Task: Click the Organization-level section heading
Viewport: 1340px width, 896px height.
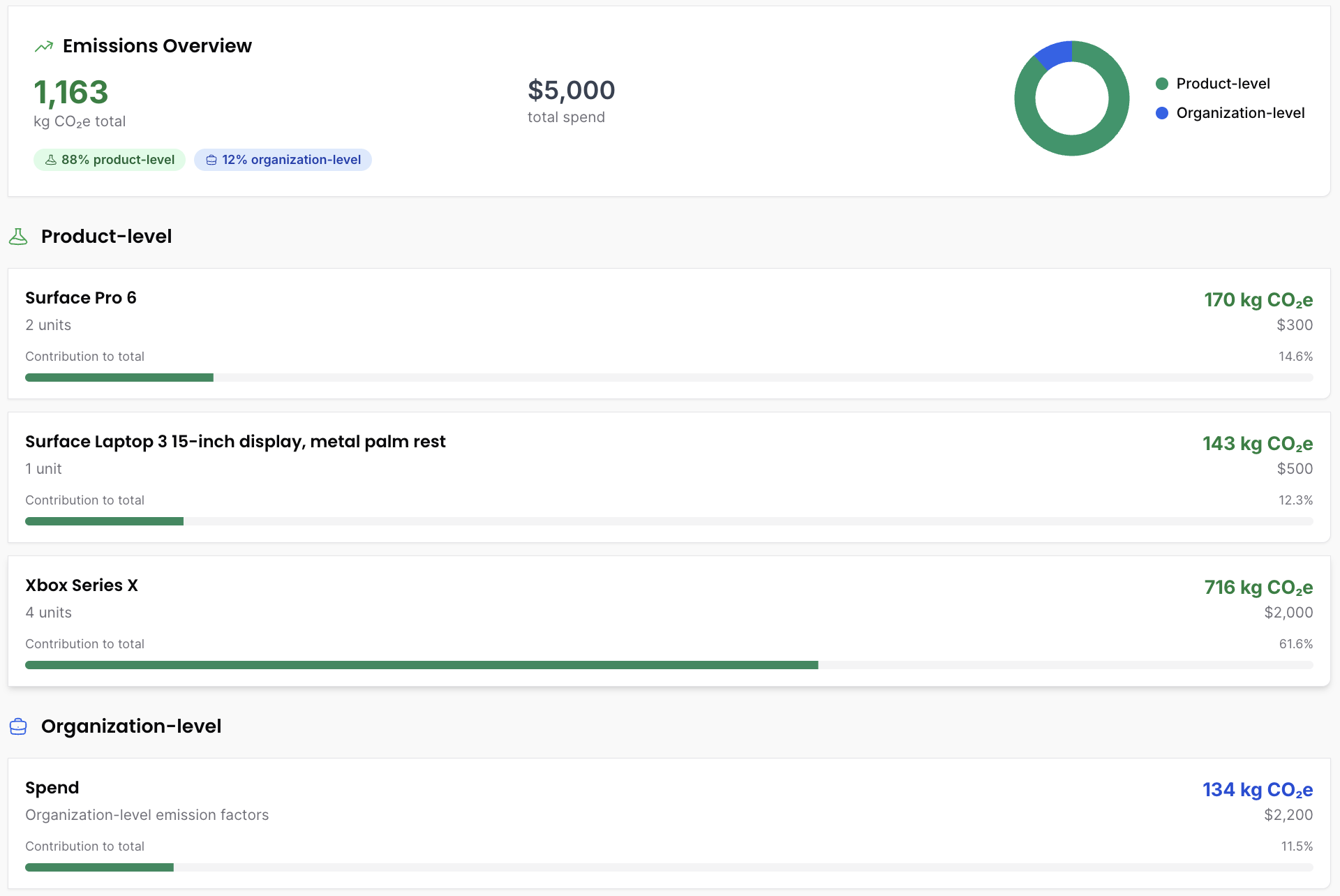Action: [131, 726]
